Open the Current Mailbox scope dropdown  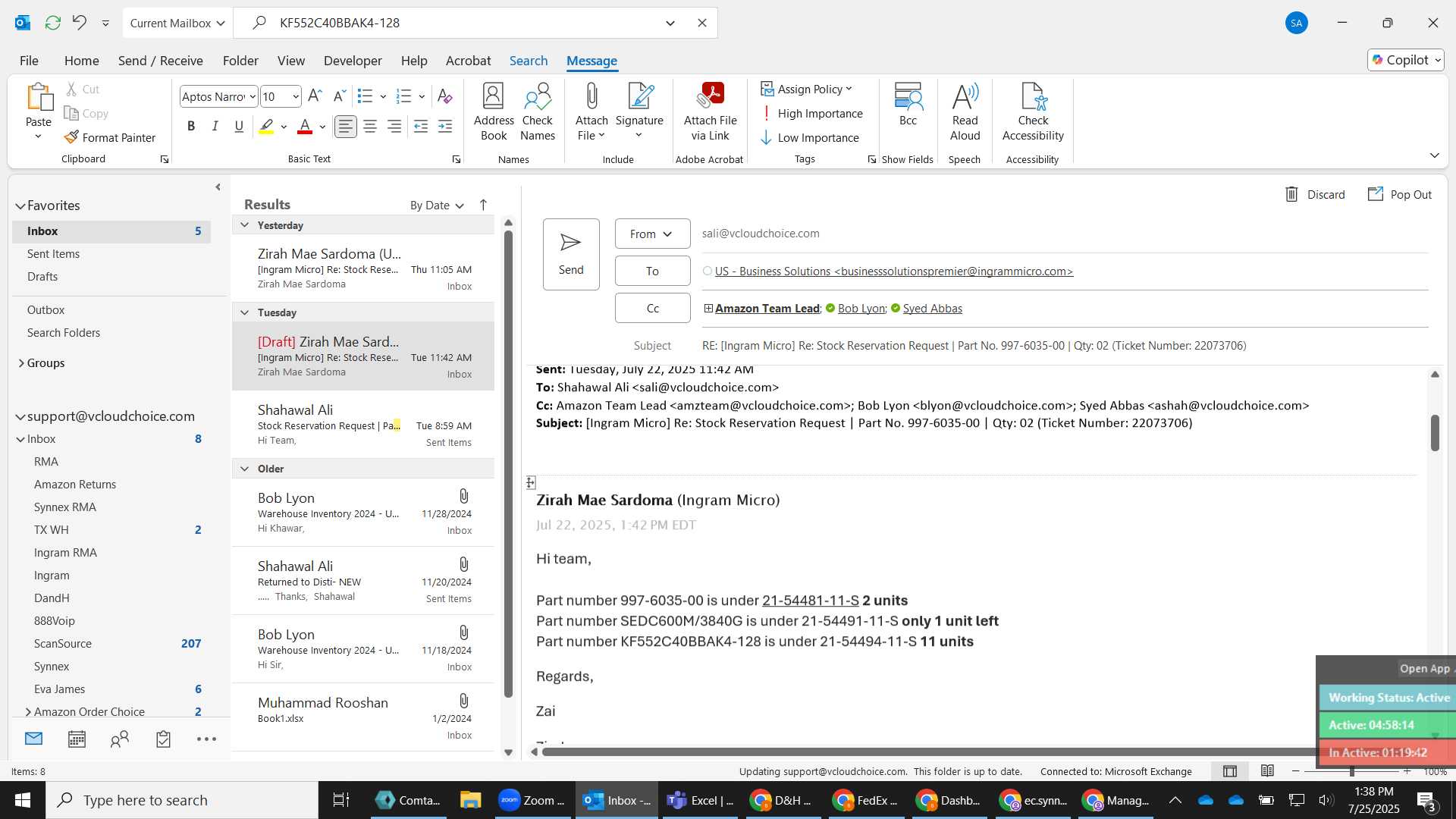[x=178, y=23]
